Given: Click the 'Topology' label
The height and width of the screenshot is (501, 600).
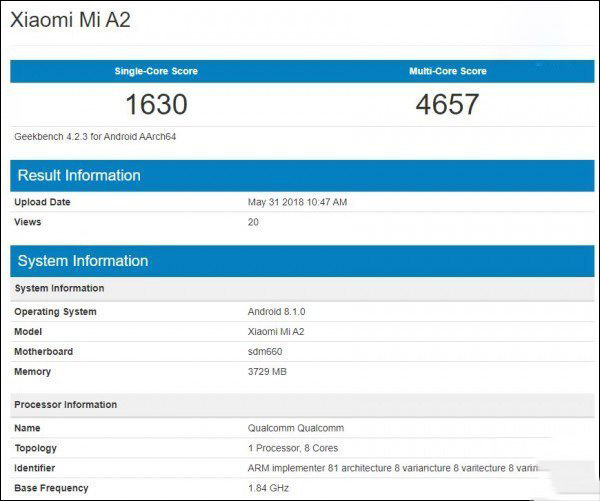Looking at the screenshot, I should tap(36, 448).
